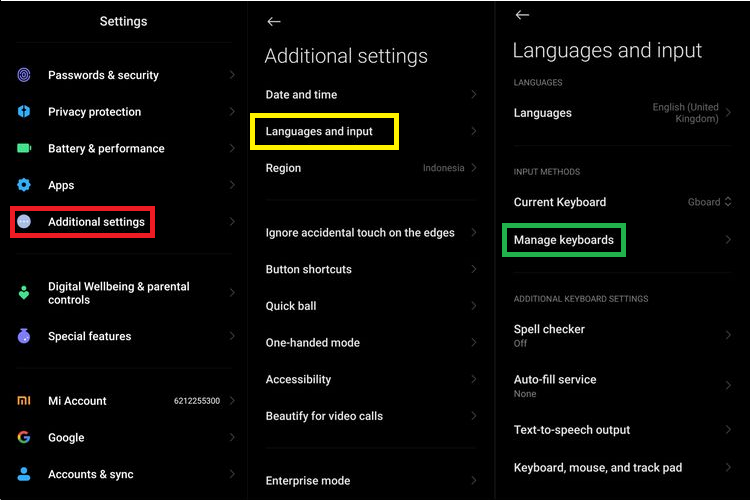This screenshot has width=750, height=500.
Task: Tap the Accounts & sync person icon
Action: tap(24, 474)
